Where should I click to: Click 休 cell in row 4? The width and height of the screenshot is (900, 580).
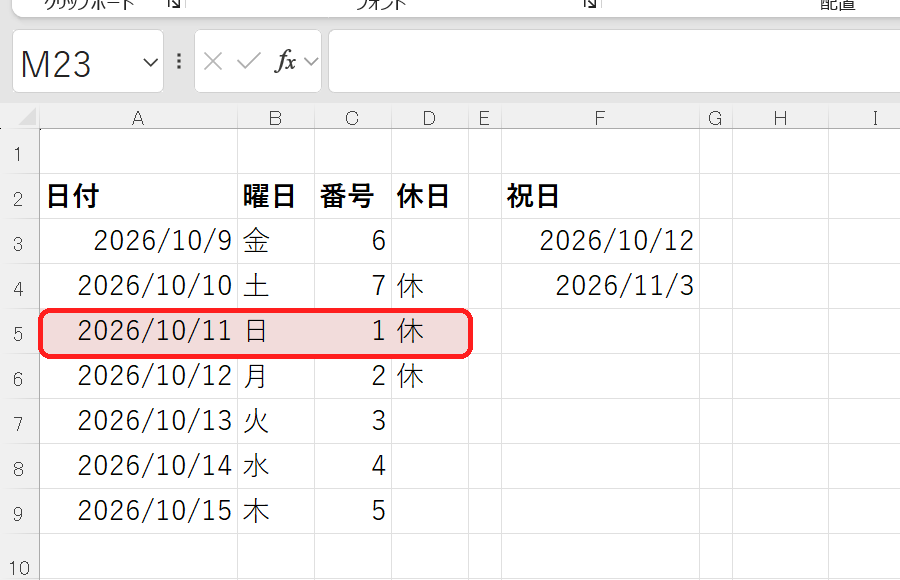(x=430, y=286)
